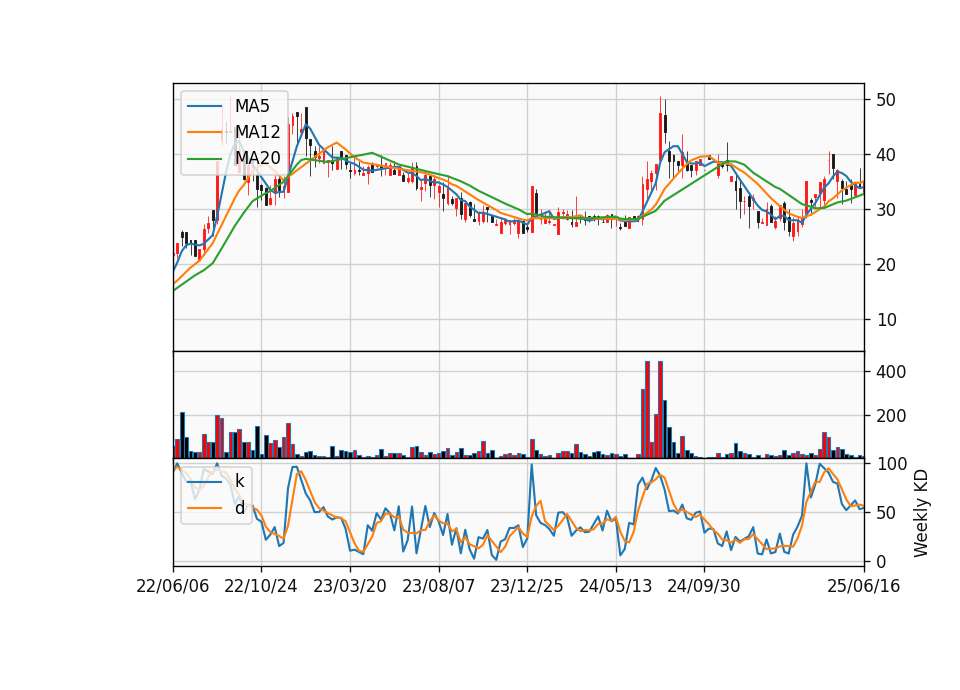Click the k legend label in KD panel
This screenshot has height=690, width=960.
[239, 481]
